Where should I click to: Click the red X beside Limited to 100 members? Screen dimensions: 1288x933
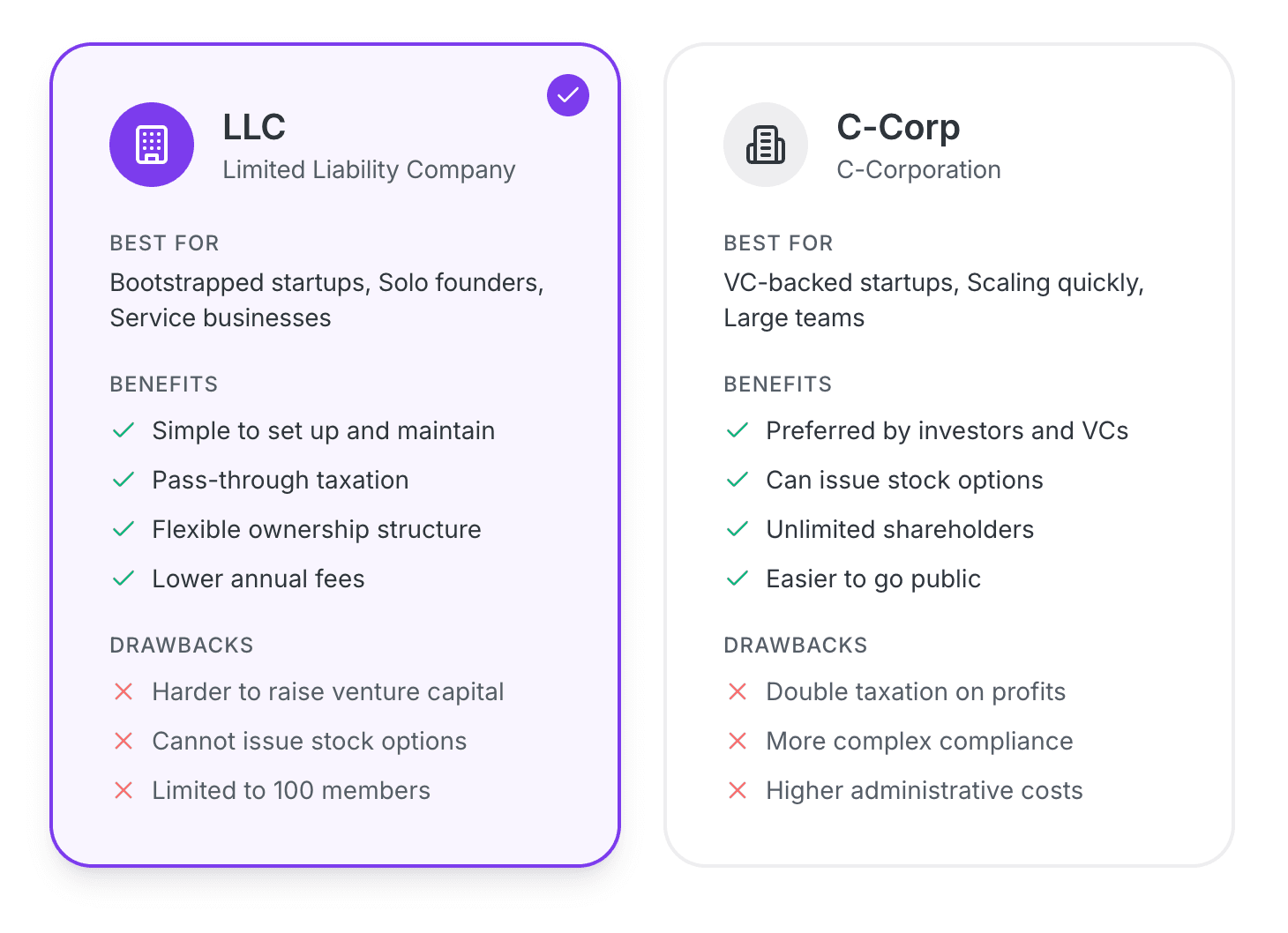[124, 790]
